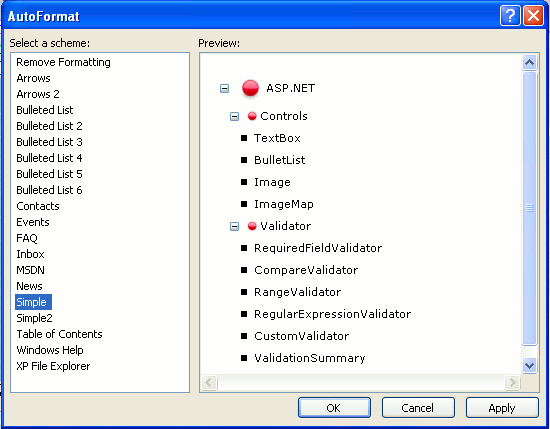550x429 pixels.
Task: Click the large red ball icon beside ASP.NET
Action: click(250, 88)
